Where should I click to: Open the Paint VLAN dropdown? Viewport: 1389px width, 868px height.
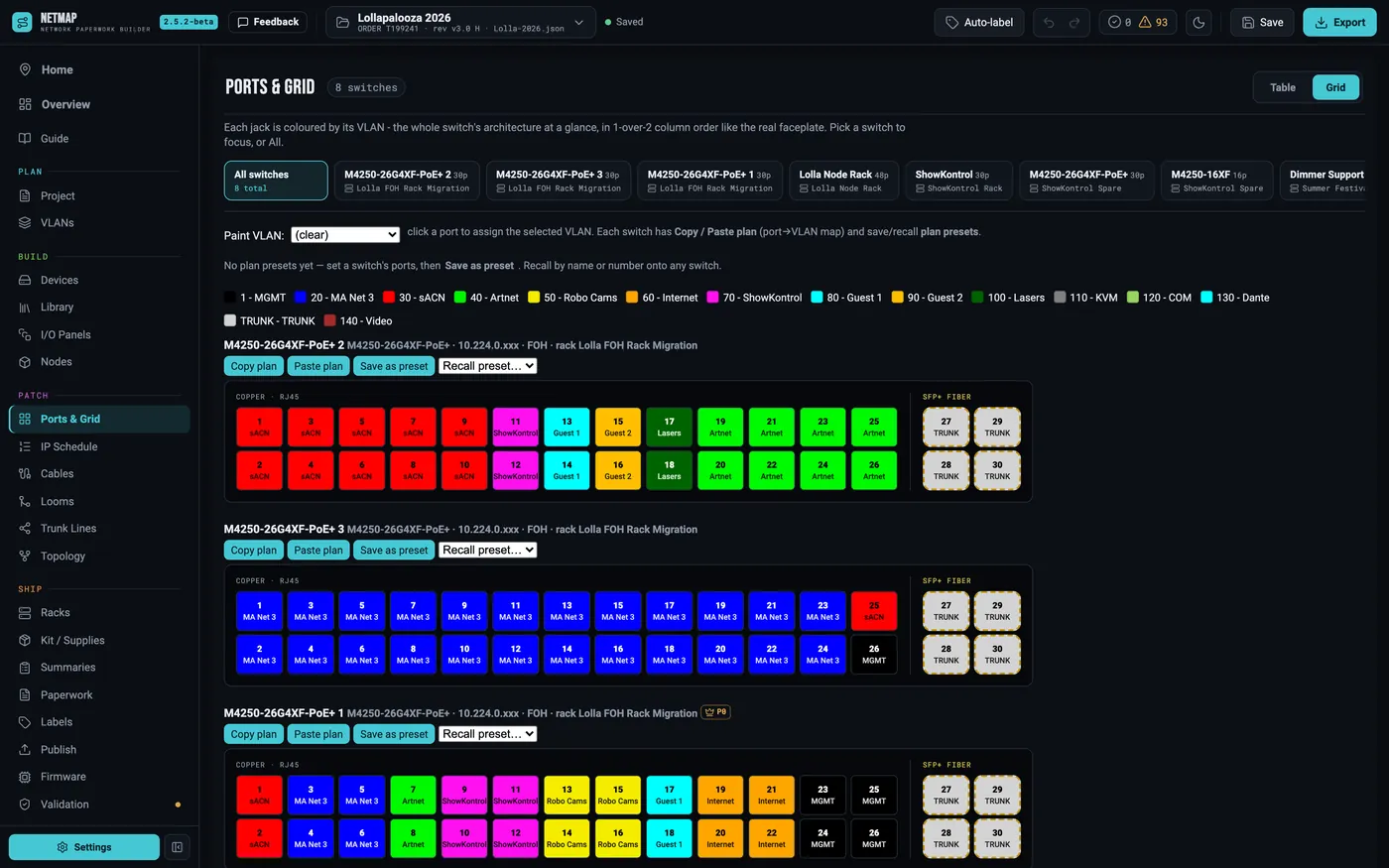pos(345,235)
